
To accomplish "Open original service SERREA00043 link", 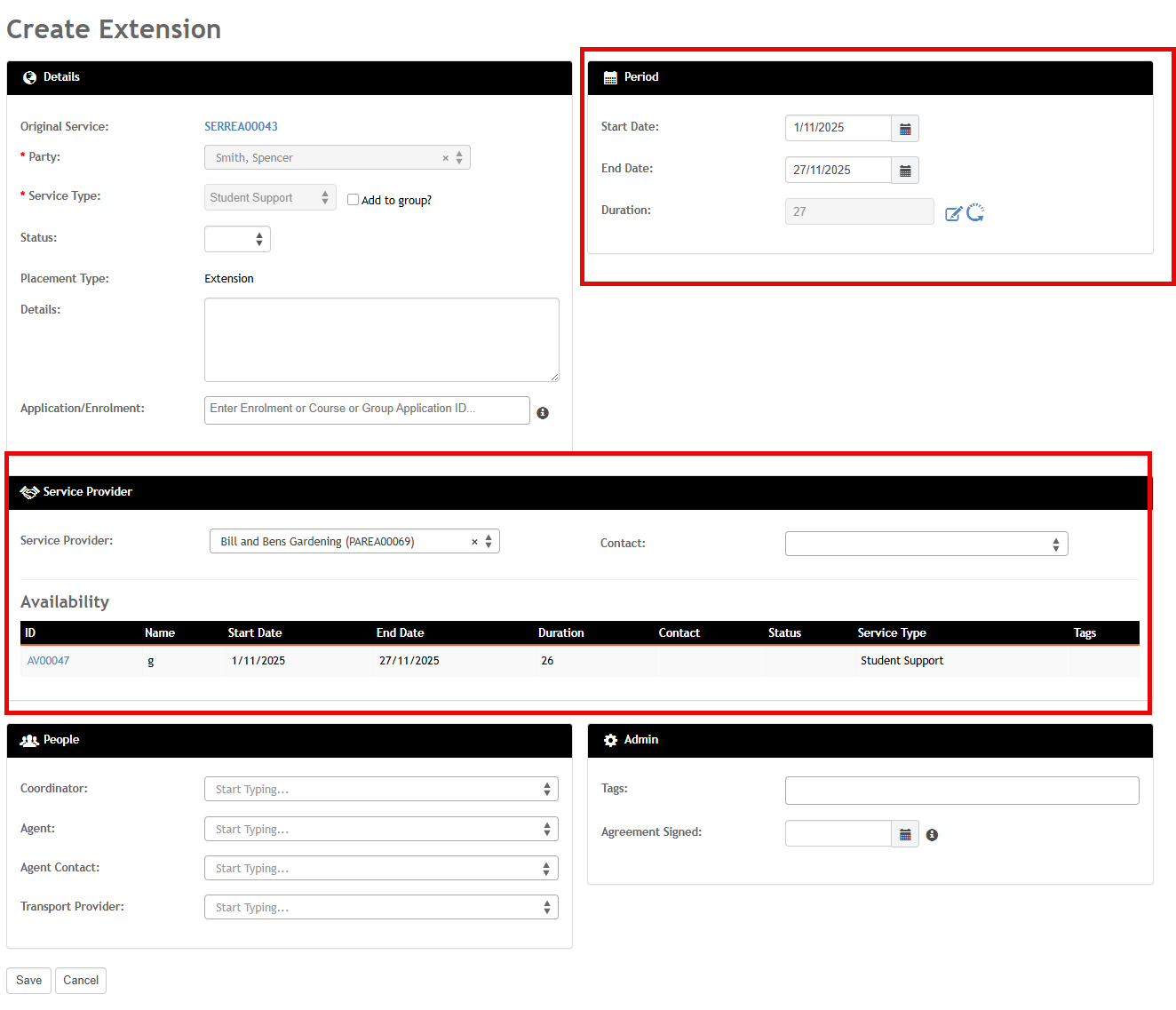I will pos(241,126).
